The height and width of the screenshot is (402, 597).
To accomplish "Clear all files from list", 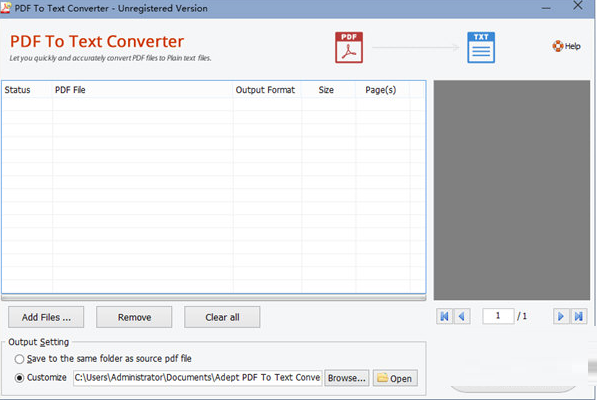I will [222, 317].
